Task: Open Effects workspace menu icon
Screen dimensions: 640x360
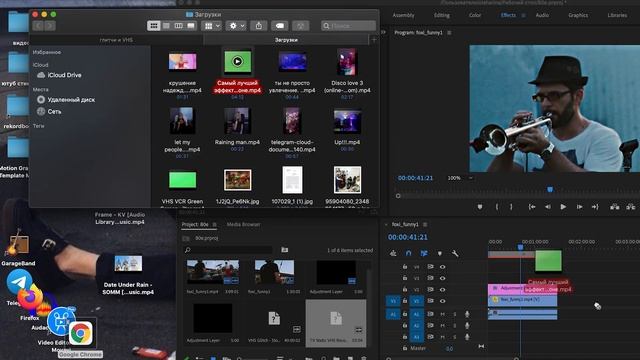Action: click(523, 15)
